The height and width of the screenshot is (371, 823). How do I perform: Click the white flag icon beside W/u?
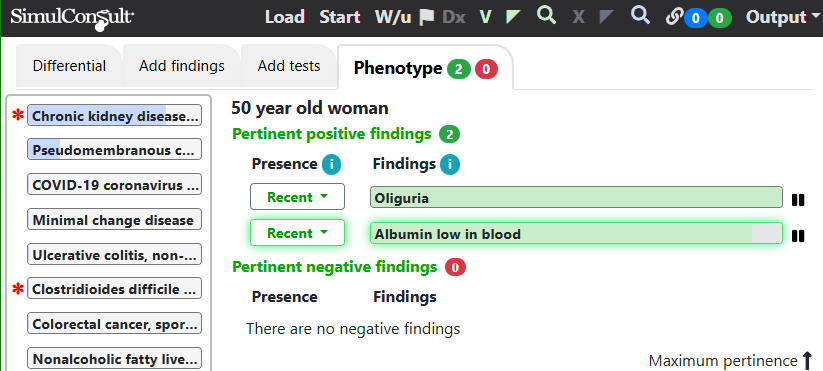point(427,17)
